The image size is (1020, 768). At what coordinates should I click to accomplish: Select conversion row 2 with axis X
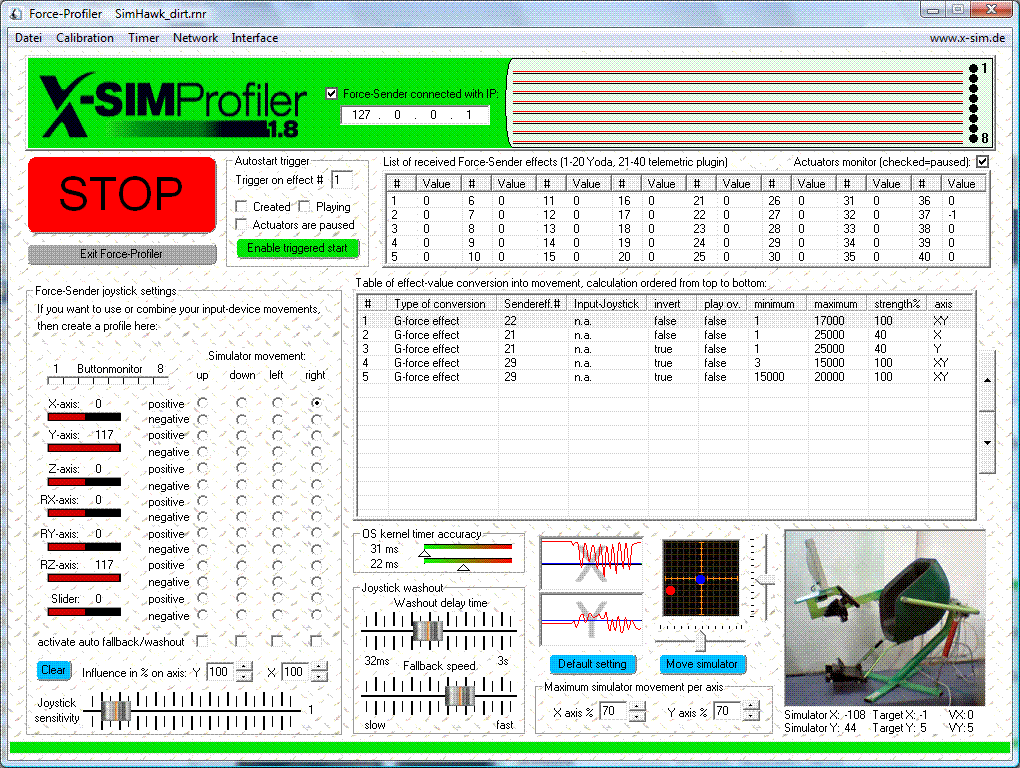click(665, 335)
